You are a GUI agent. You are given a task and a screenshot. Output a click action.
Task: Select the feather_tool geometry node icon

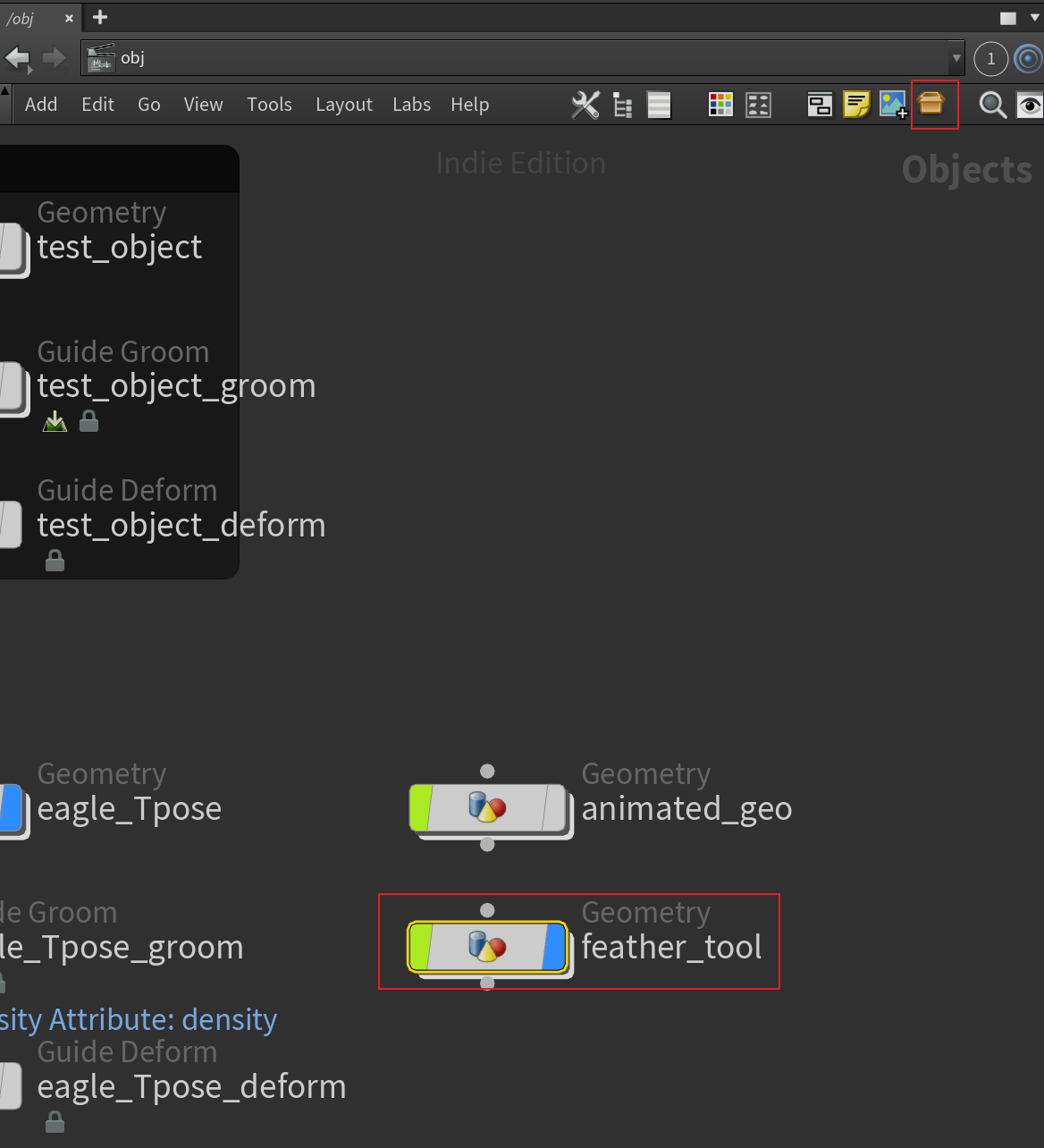coord(487,946)
